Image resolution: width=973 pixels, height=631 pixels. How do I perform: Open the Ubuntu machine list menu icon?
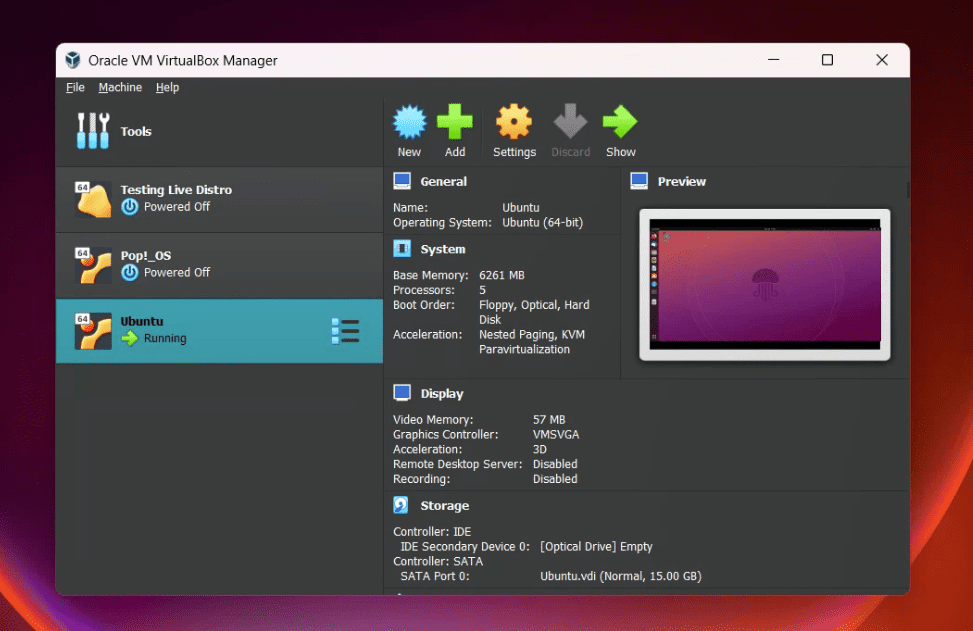(345, 331)
